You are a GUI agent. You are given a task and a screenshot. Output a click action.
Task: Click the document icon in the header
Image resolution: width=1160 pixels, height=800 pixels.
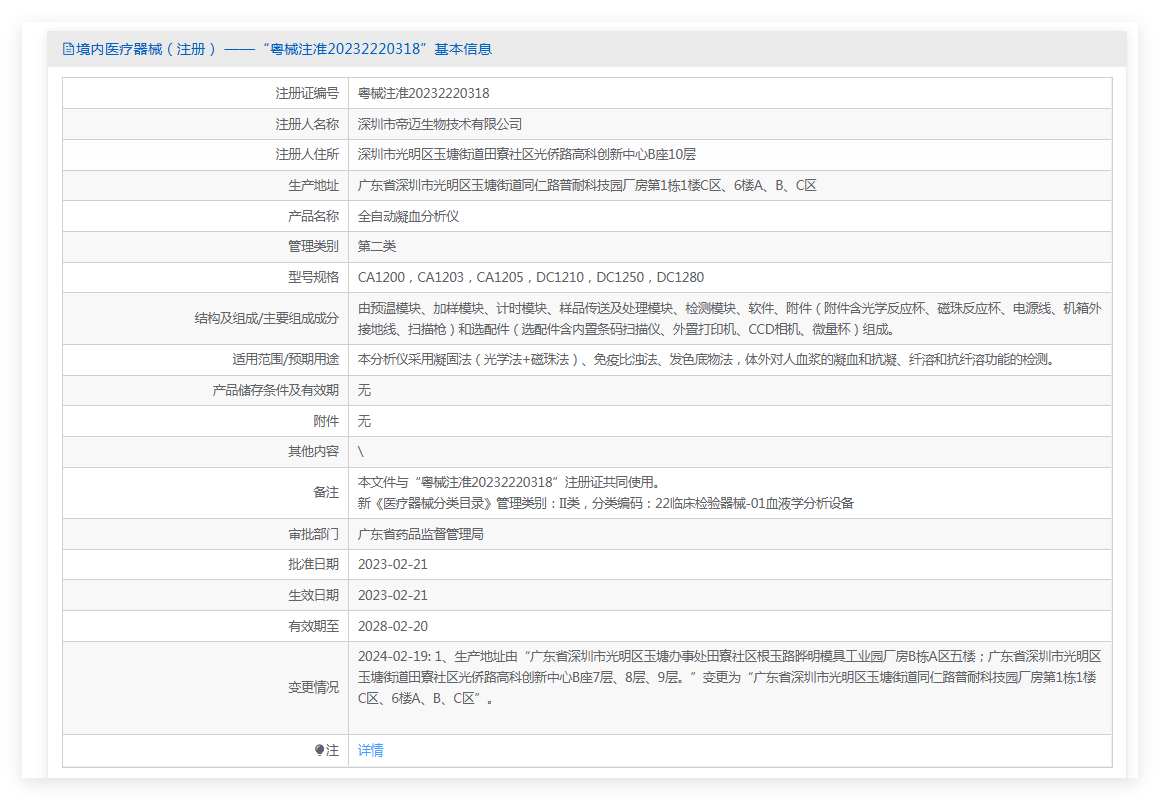pos(68,49)
